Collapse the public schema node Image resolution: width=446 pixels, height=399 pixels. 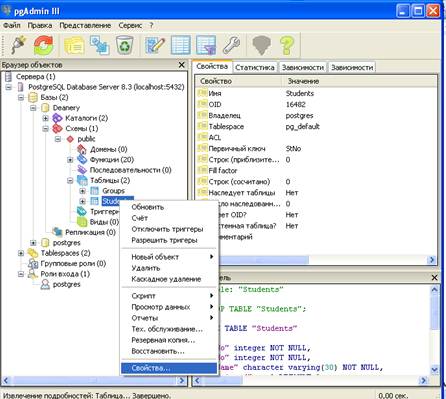[58, 139]
